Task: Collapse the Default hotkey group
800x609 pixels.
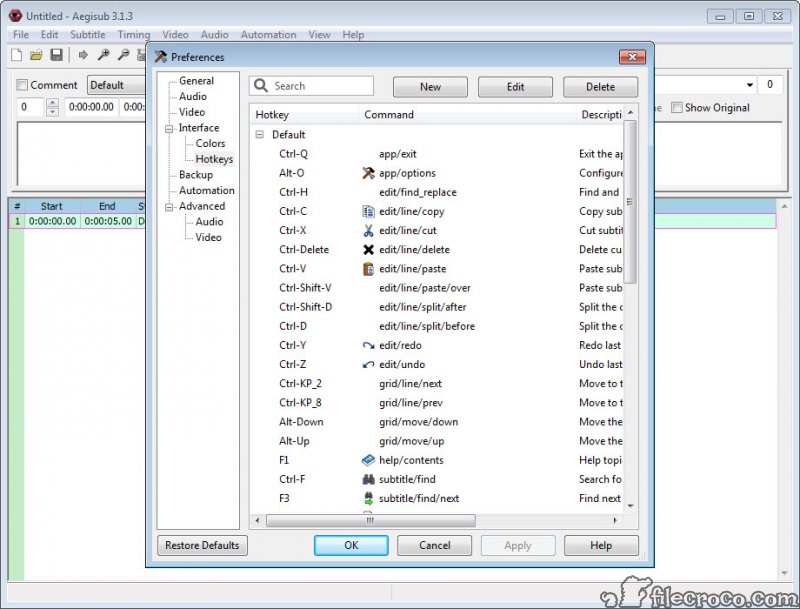Action: click(x=260, y=135)
